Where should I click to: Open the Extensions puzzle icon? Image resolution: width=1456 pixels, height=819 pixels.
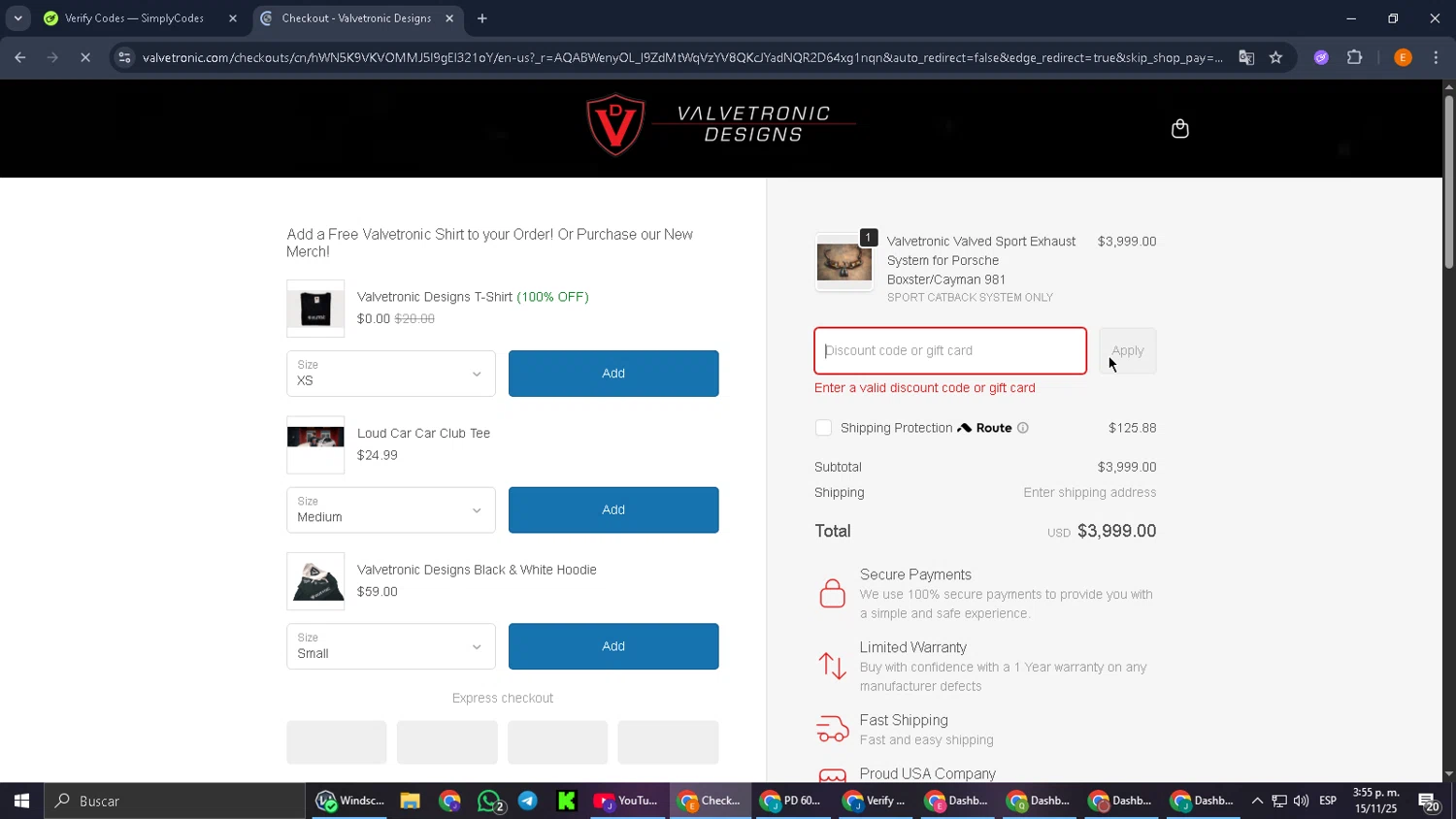pos(1355,57)
